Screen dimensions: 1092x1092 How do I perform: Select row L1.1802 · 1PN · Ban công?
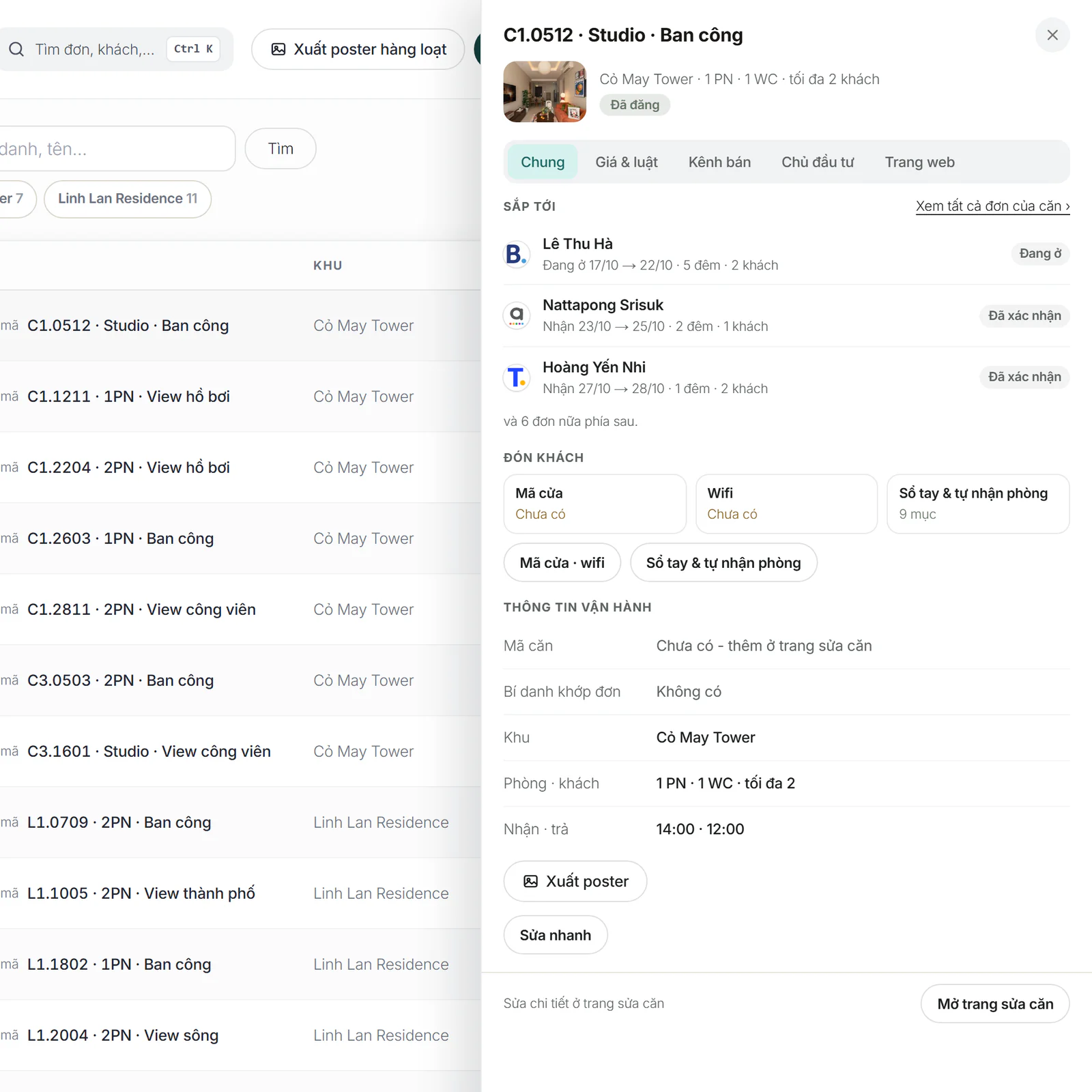(240, 964)
